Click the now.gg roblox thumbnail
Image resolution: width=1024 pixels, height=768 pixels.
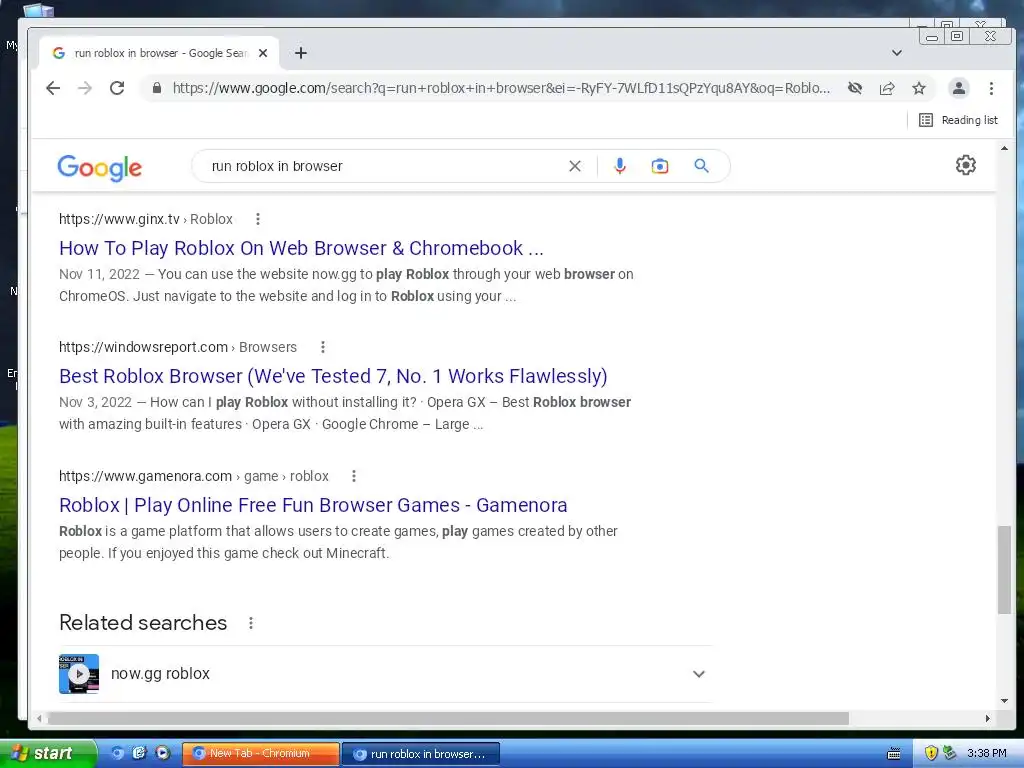(x=79, y=673)
